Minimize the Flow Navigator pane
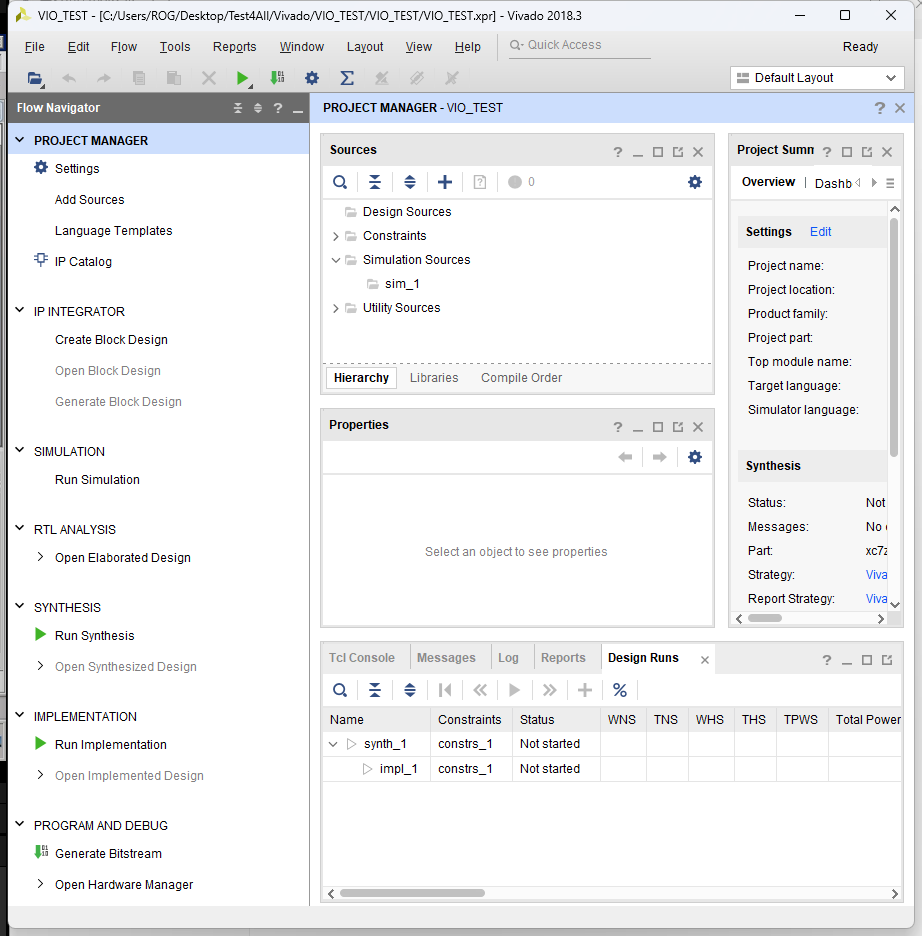 pos(298,110)
